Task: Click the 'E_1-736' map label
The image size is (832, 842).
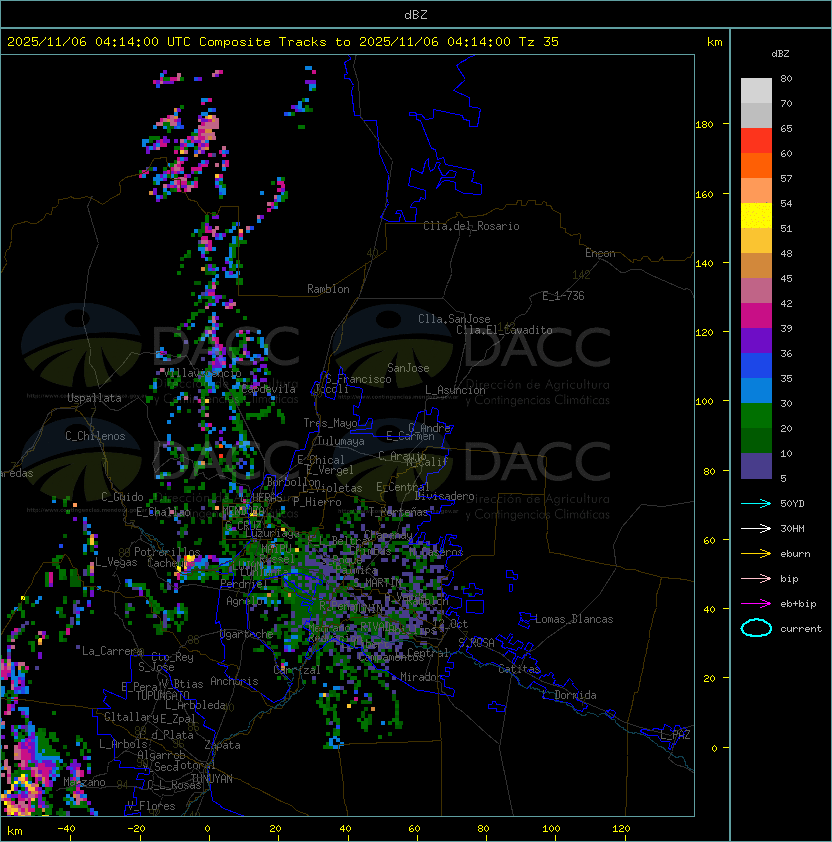Action: (563, 296)
